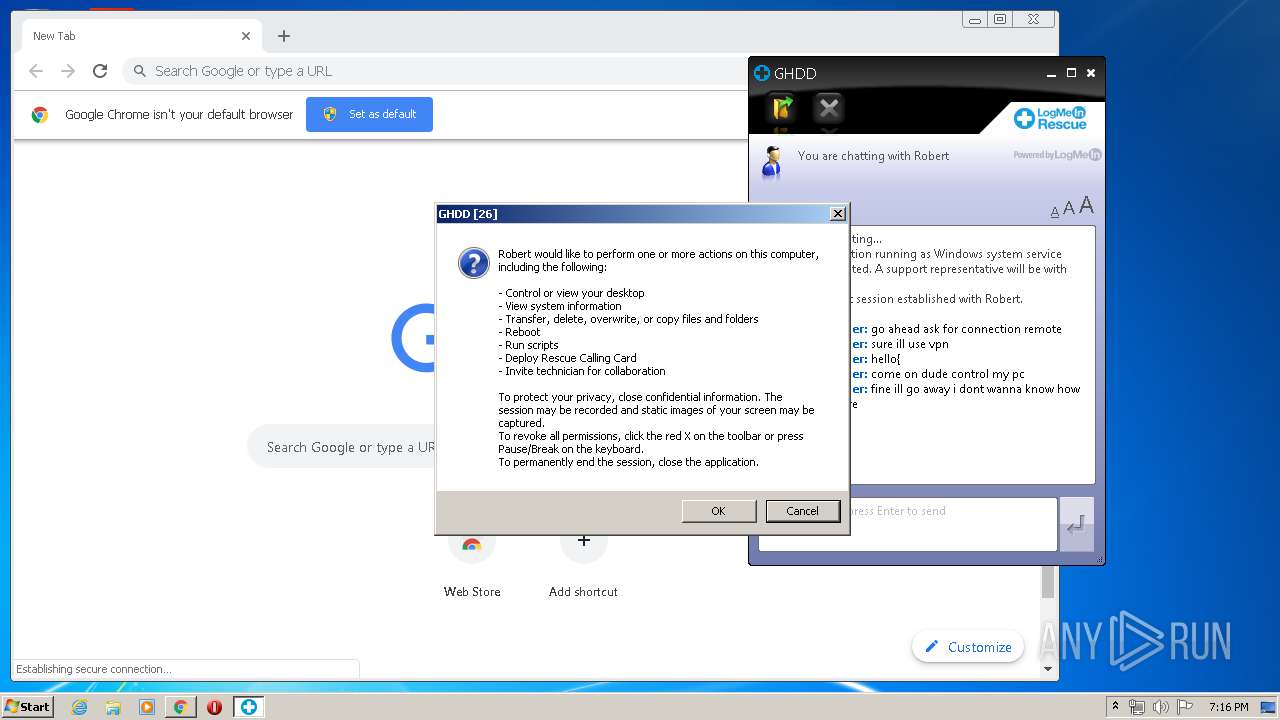Click 'View system information' line
Image resolution: width=1280 pixels, height=720 pixels.
[x=560, y=306]
